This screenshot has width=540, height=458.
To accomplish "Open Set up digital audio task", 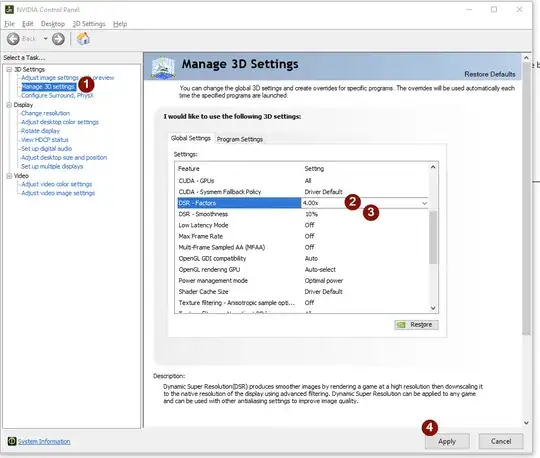I will coord(46,149).
